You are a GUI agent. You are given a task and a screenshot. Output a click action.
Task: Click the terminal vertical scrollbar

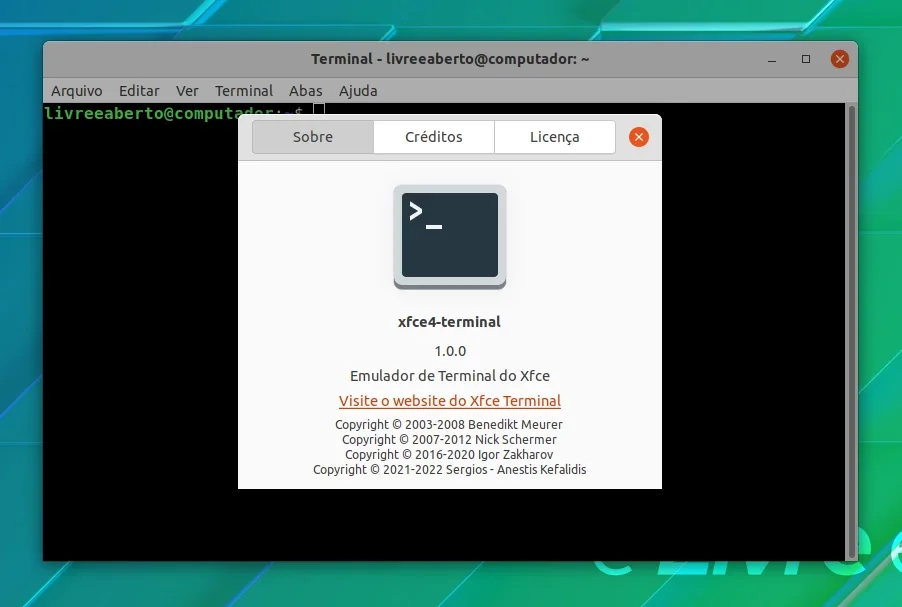pyautogui.click(x=851, y=331)
